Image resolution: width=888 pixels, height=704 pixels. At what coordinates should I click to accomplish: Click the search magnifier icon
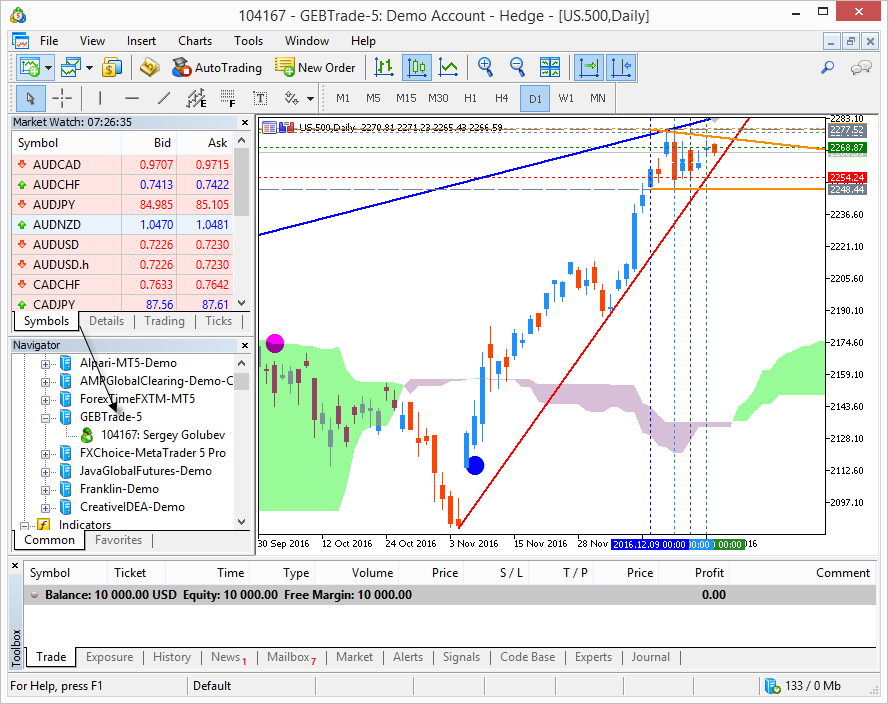(x=827, y=67)
